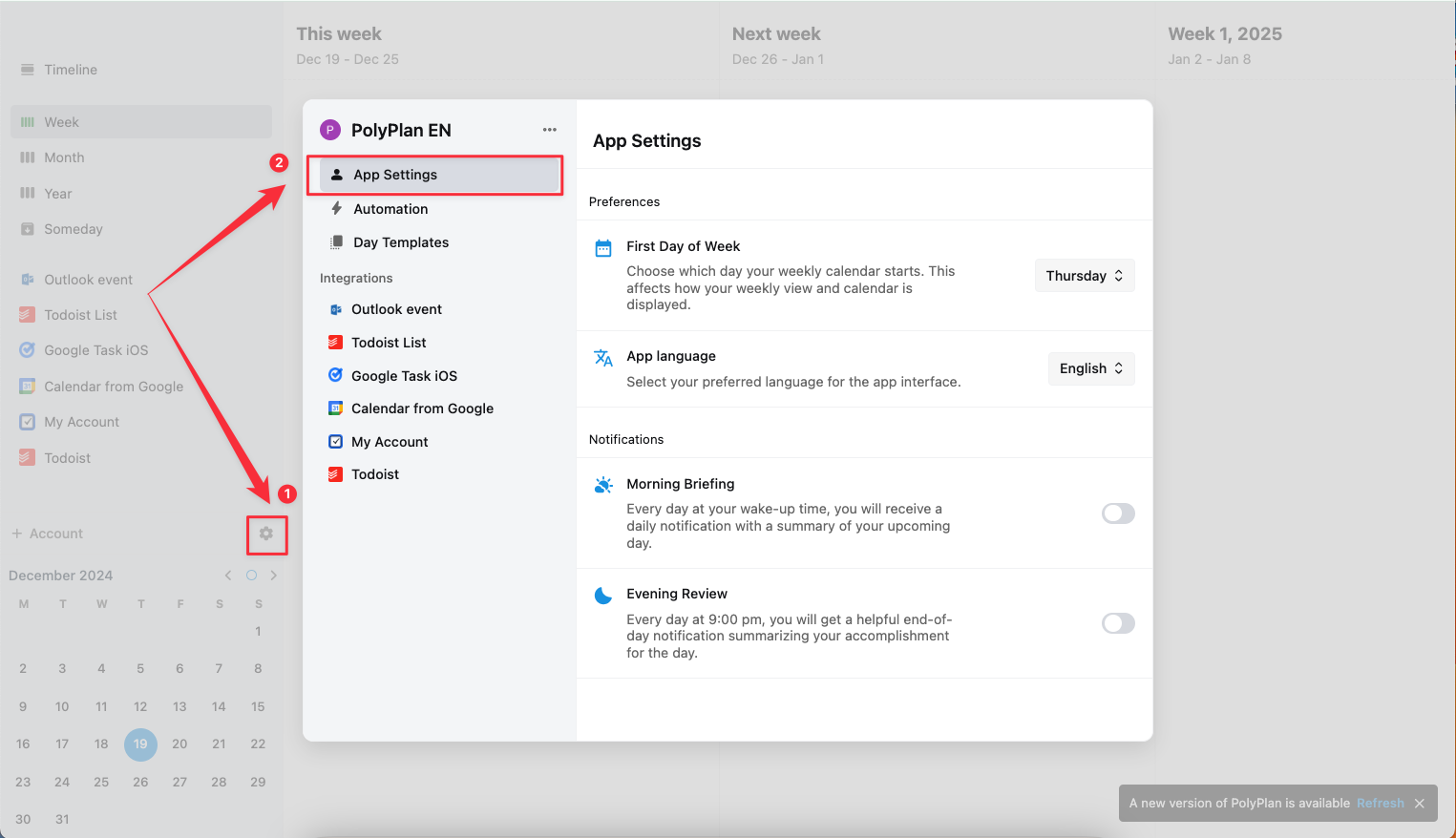Select December 25 in the mini calendar
Viewport: 1456px width, 838px height.
101,782
